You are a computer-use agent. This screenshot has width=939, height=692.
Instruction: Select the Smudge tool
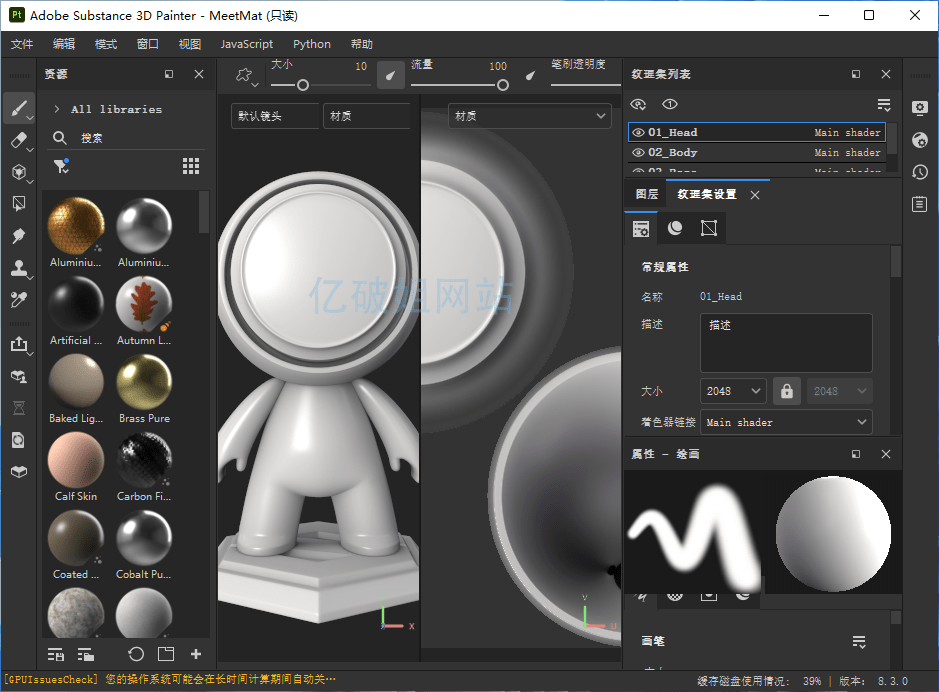(x=19, y=236)
